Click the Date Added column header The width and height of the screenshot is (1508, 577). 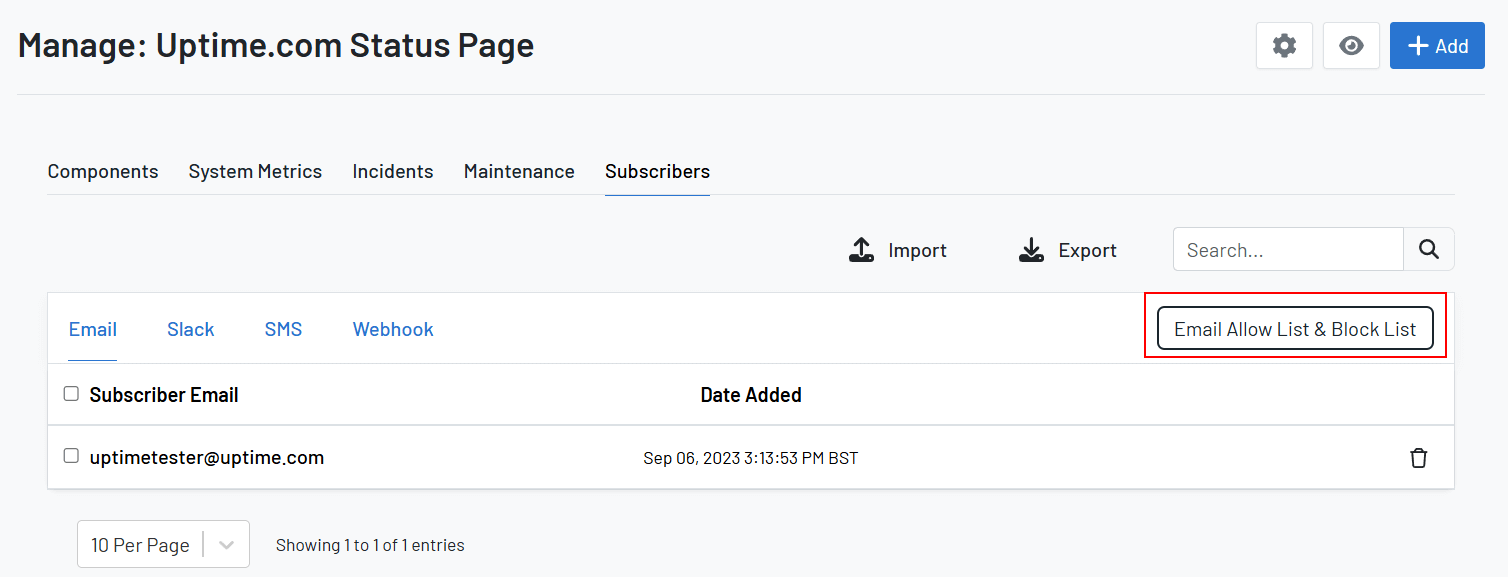751,395
